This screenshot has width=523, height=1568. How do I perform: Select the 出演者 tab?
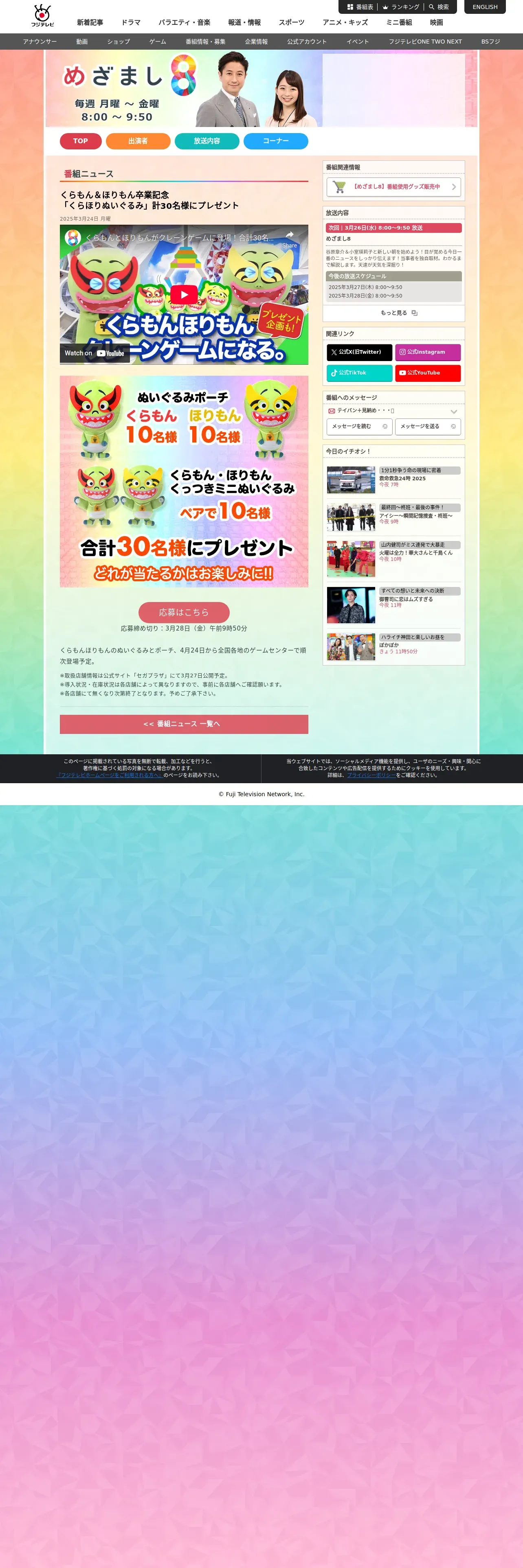tap(138, 141)
